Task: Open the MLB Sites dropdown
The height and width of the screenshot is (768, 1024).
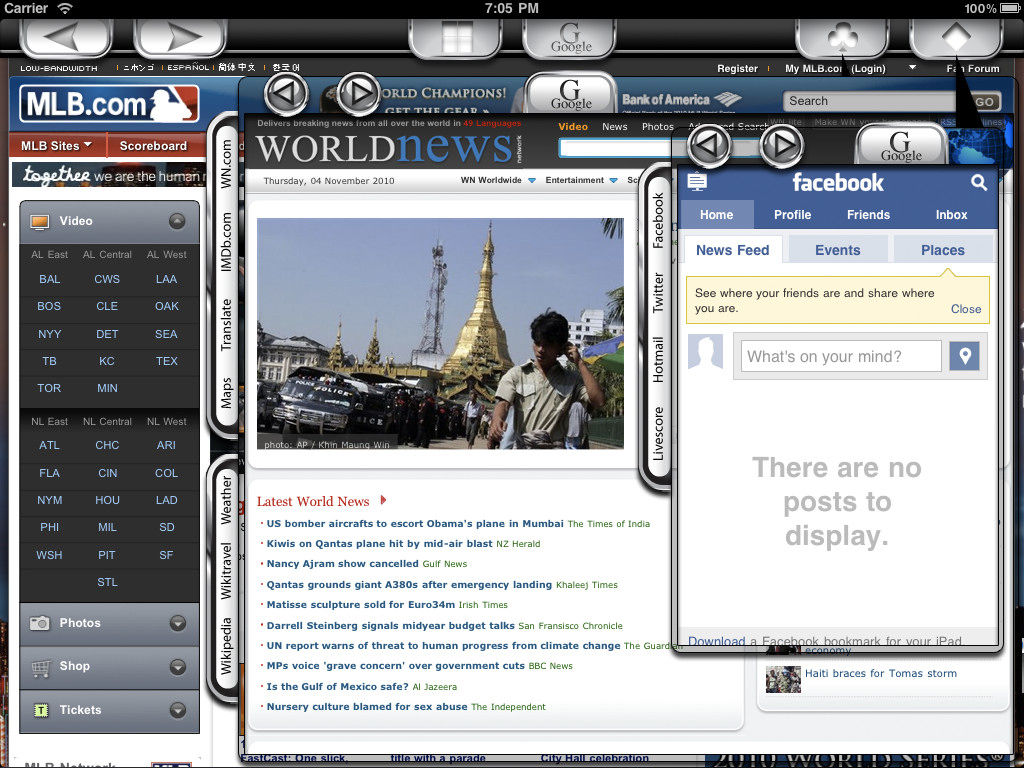Action: (x=57, y=146)
